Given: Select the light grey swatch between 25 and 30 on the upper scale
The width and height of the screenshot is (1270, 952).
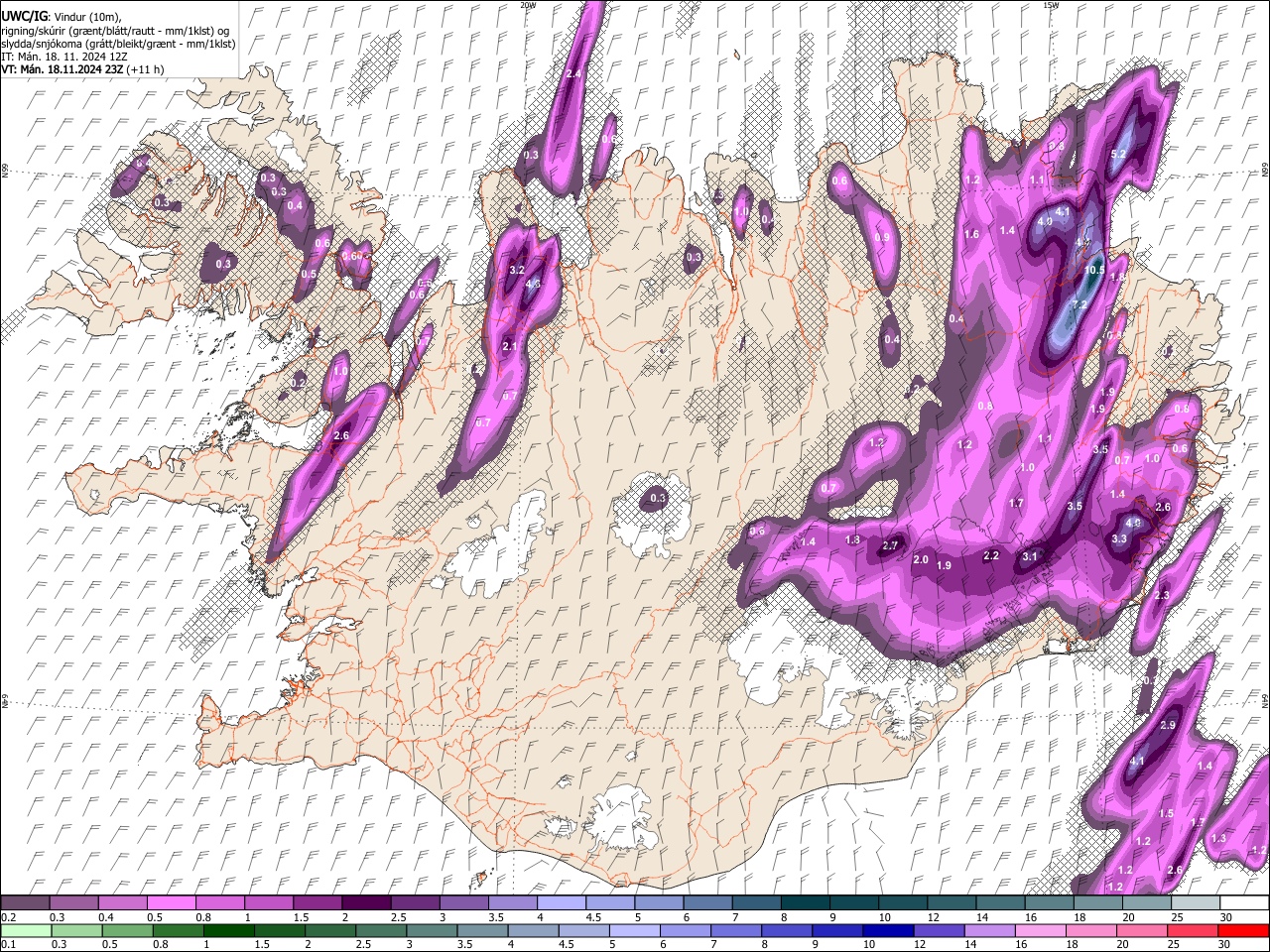Looking at the screenshot, I should pyautogui.click(x=1194, y=903).
